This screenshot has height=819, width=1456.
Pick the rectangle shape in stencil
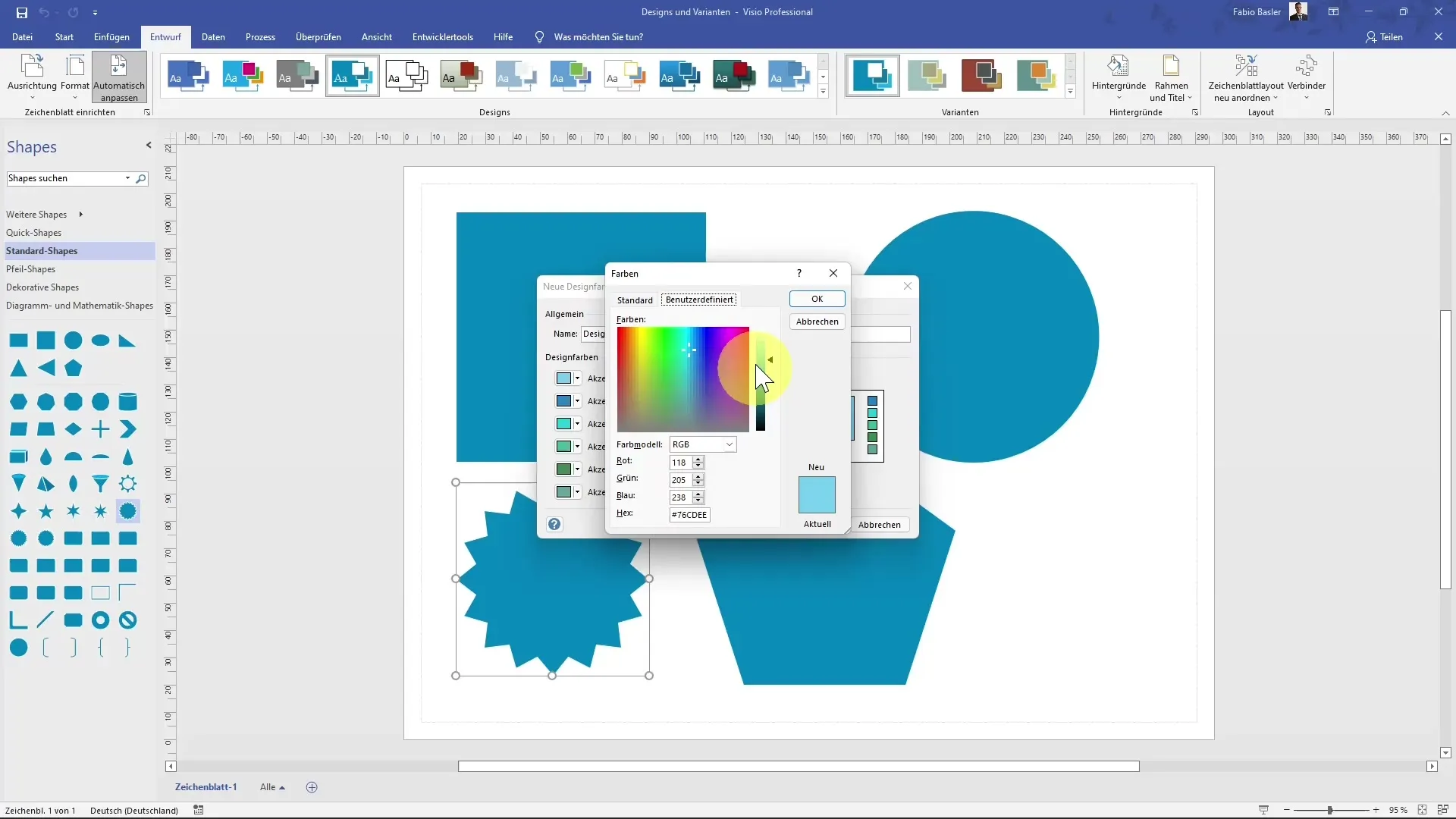pyautogui.click(x=19, y=340)
